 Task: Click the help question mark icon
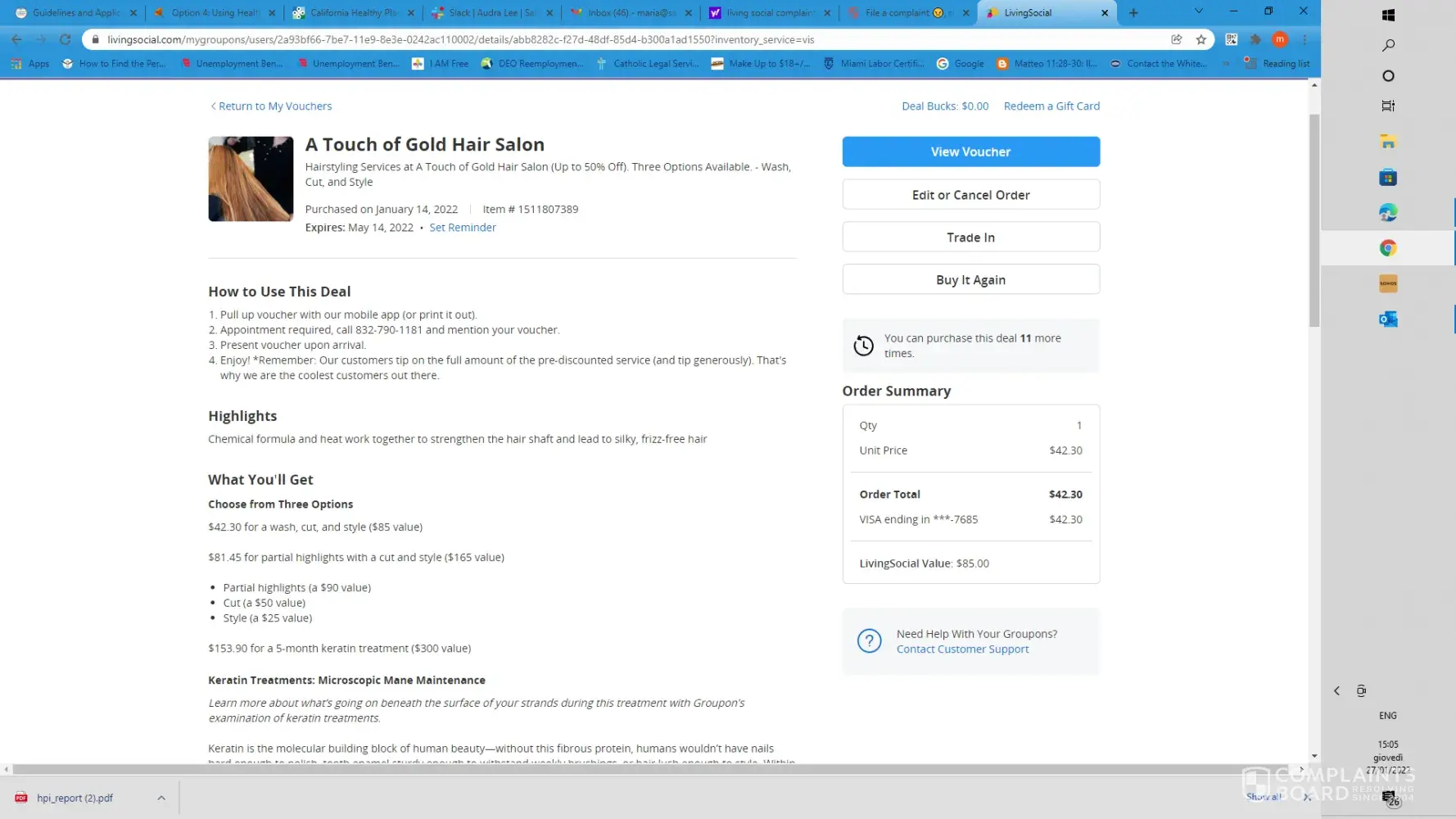(x=869, y=641)
